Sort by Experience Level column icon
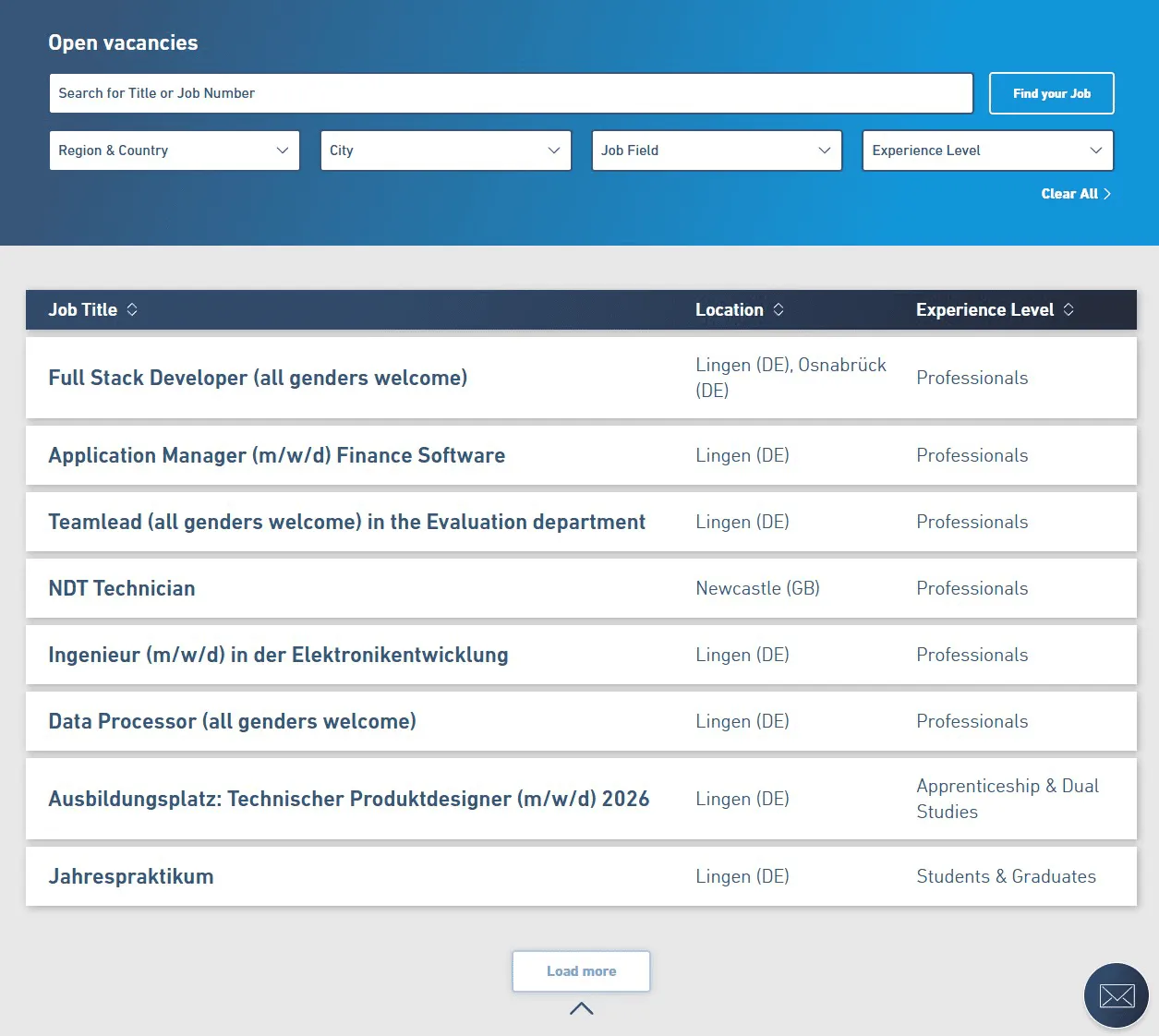1159x1036 pixels. coord(1068,309)
